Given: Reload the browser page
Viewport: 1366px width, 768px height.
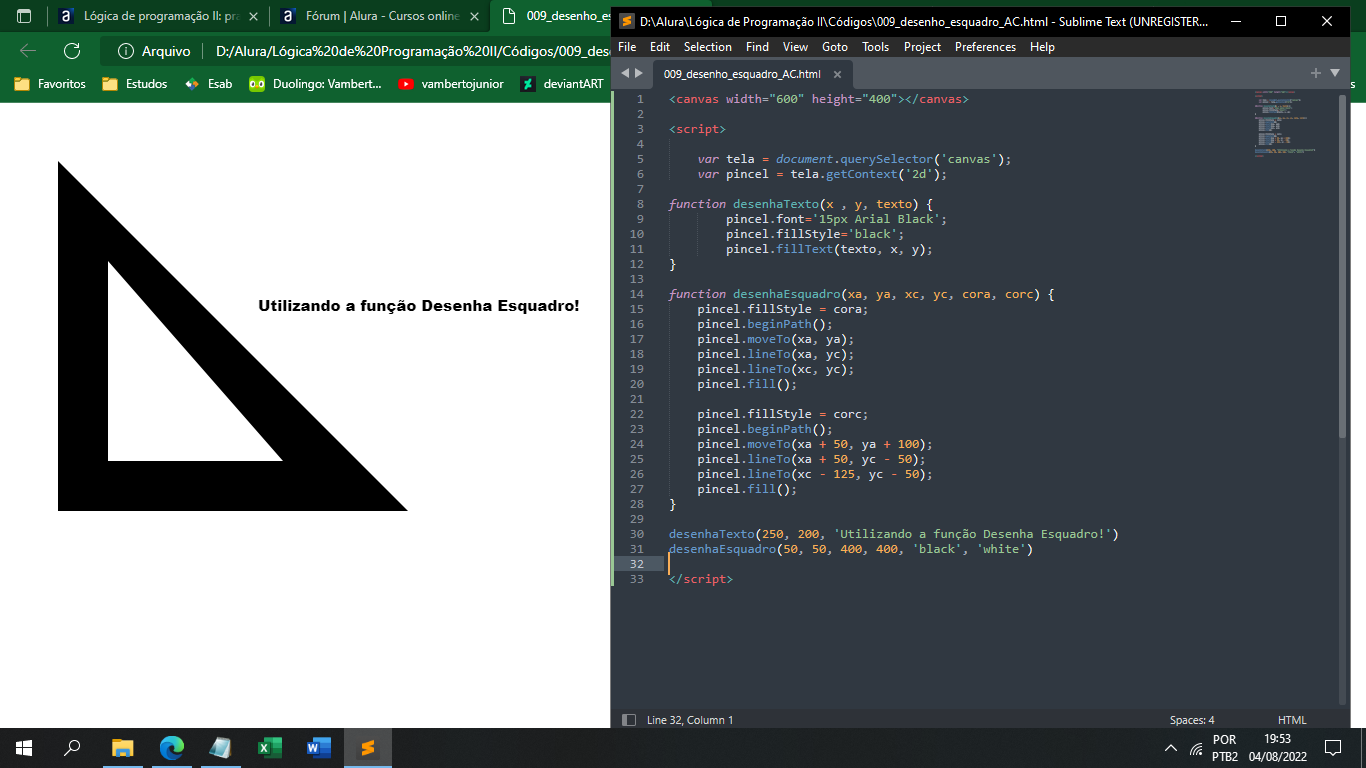Looking at the screenshot, I should pyautogui.click(x=72, y=51).
